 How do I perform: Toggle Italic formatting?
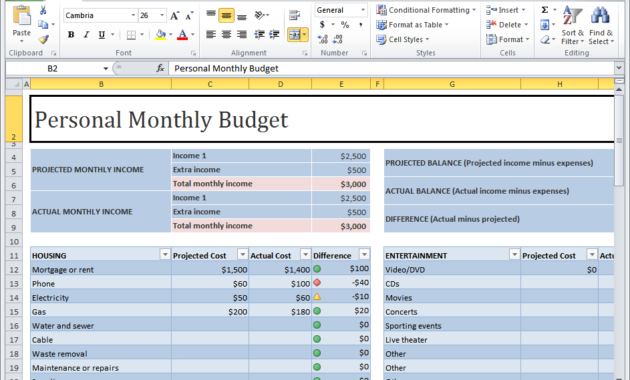(86, 35)
